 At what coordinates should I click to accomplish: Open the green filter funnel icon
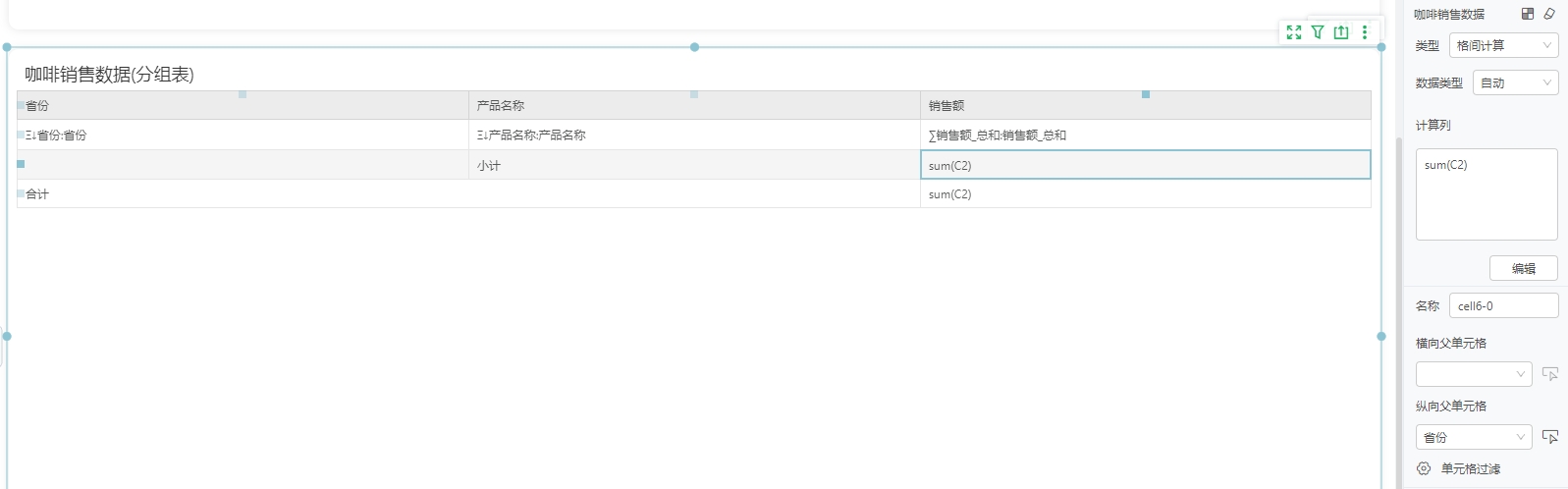[1318, 32]
